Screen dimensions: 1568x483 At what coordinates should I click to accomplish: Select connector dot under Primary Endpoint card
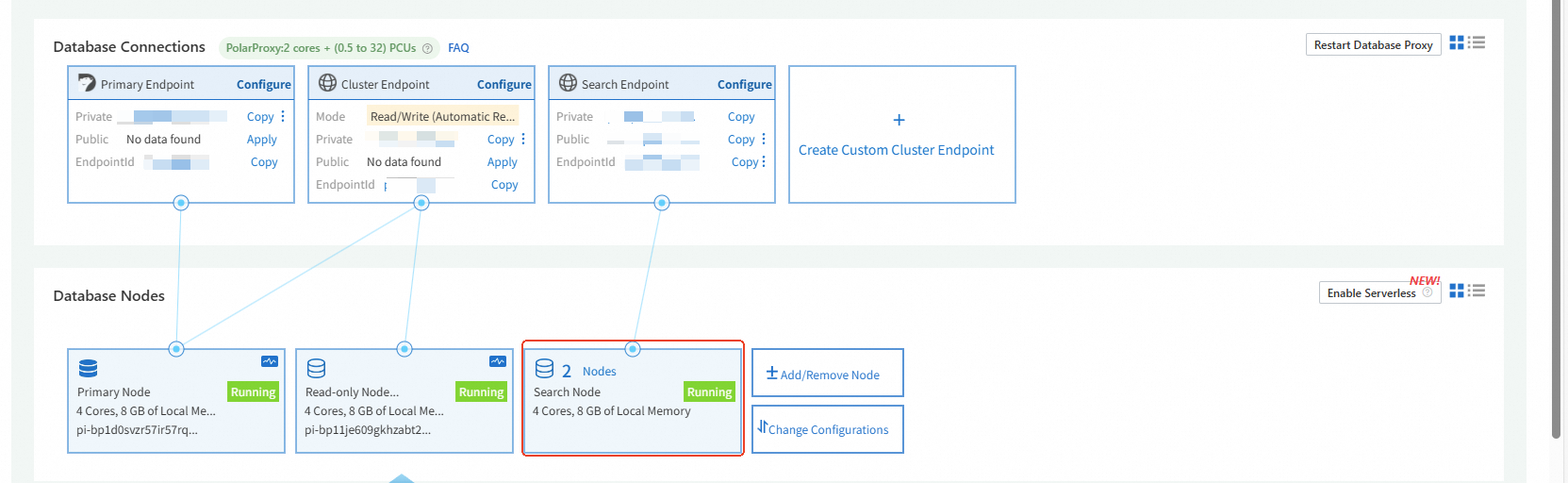click(181, 203)
